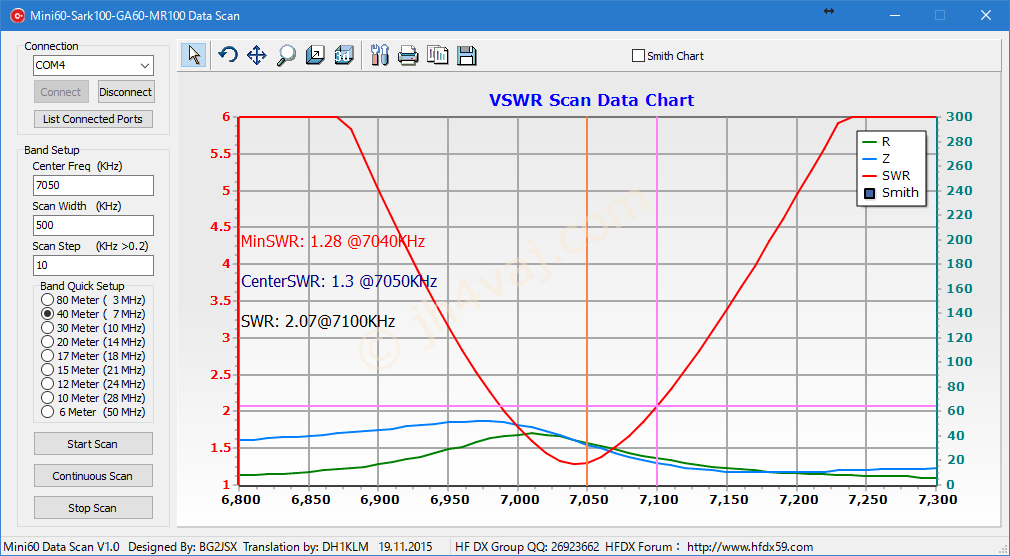Viewport: 1010px width, 556px height.
Task: Click the 19.11.2015 date in status bar
Action: [x=405, y=547]
